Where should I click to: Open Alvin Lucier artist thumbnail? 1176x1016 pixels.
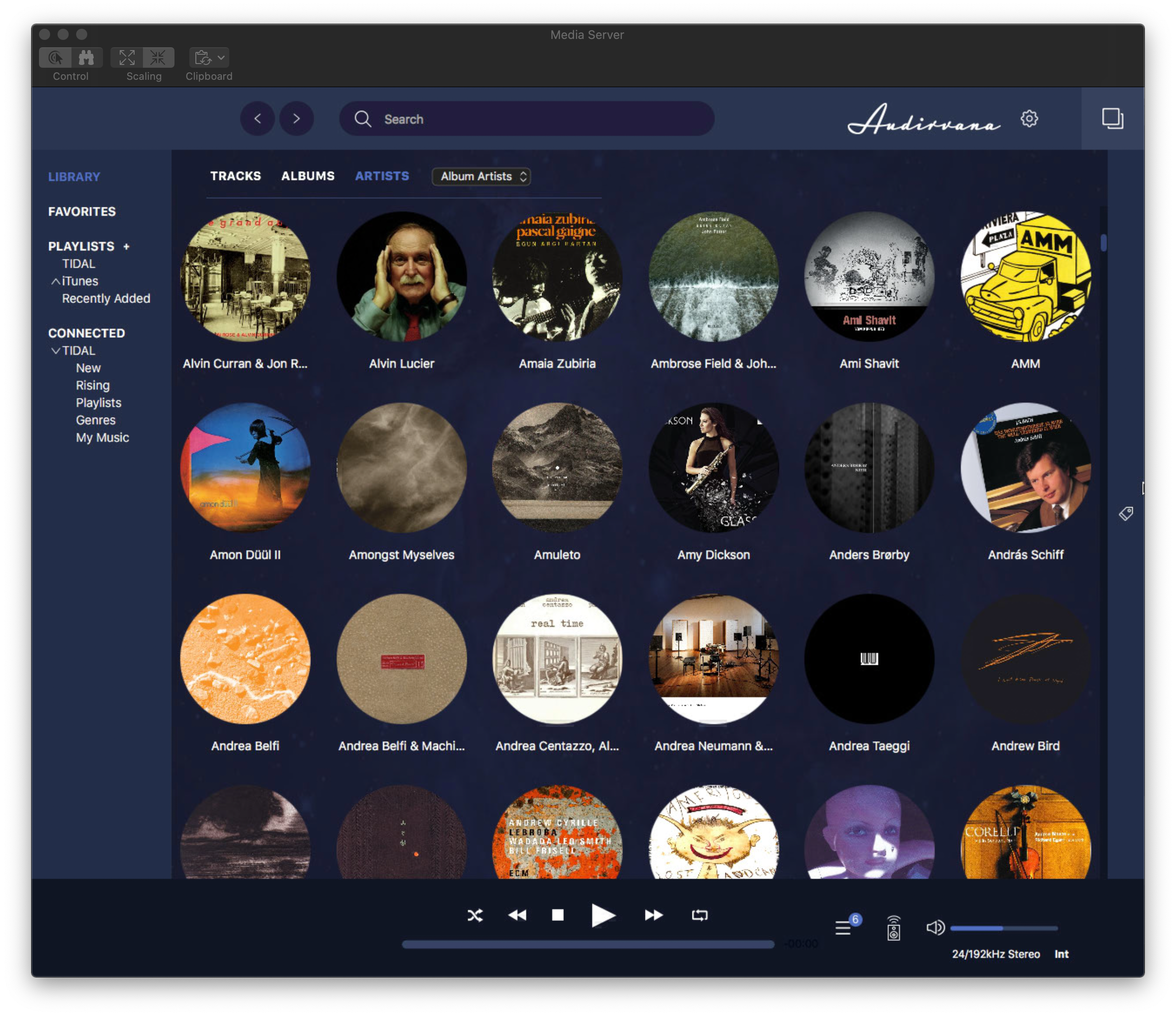(x=402, y=277)
